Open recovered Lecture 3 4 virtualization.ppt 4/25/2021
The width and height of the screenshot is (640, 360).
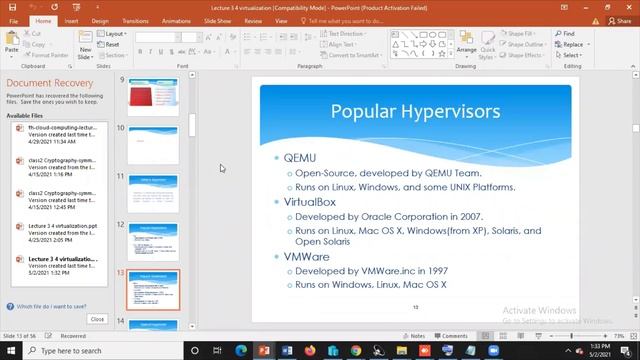coord(60,233)
